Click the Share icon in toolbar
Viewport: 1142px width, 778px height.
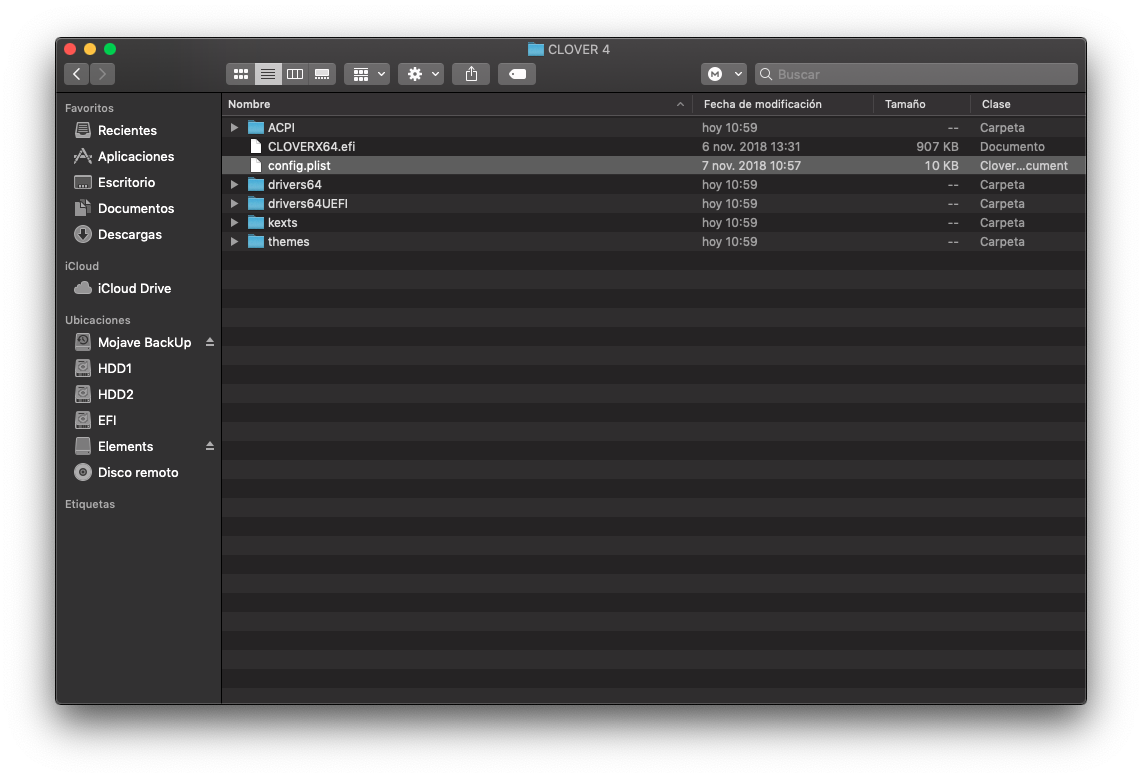471,74
